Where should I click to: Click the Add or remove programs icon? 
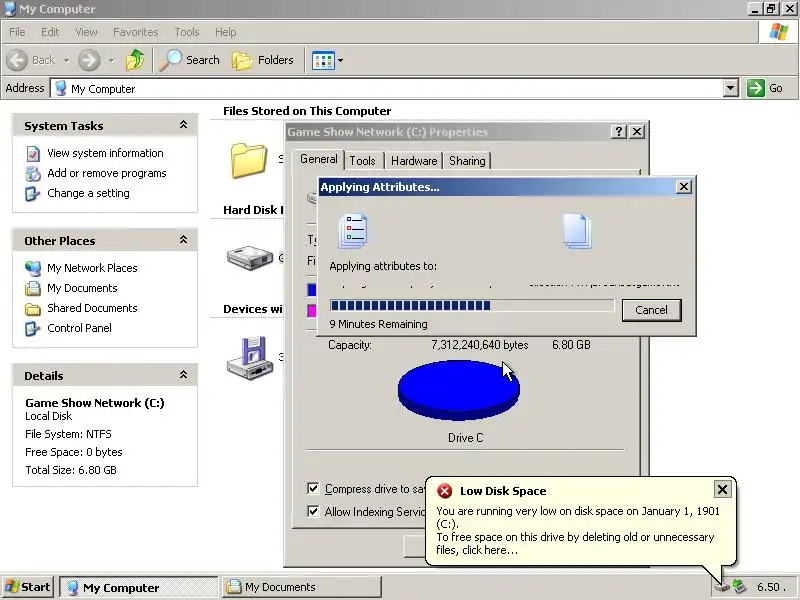pos(33,173)
